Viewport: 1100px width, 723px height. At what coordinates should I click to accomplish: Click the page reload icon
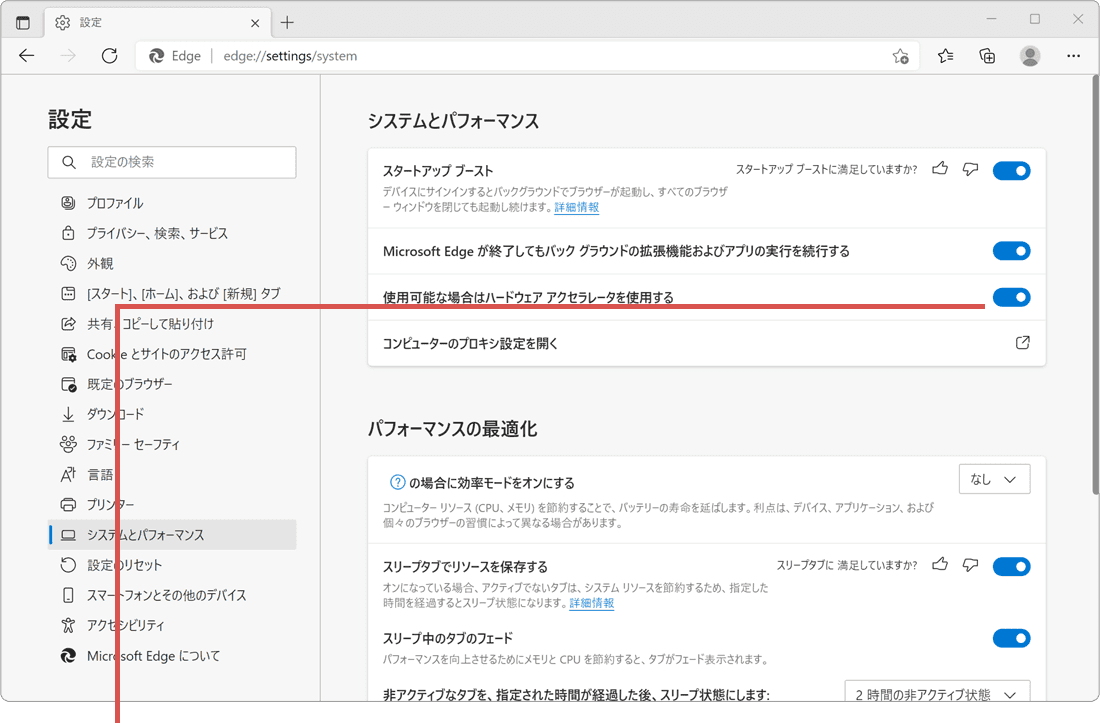(110, 56)
